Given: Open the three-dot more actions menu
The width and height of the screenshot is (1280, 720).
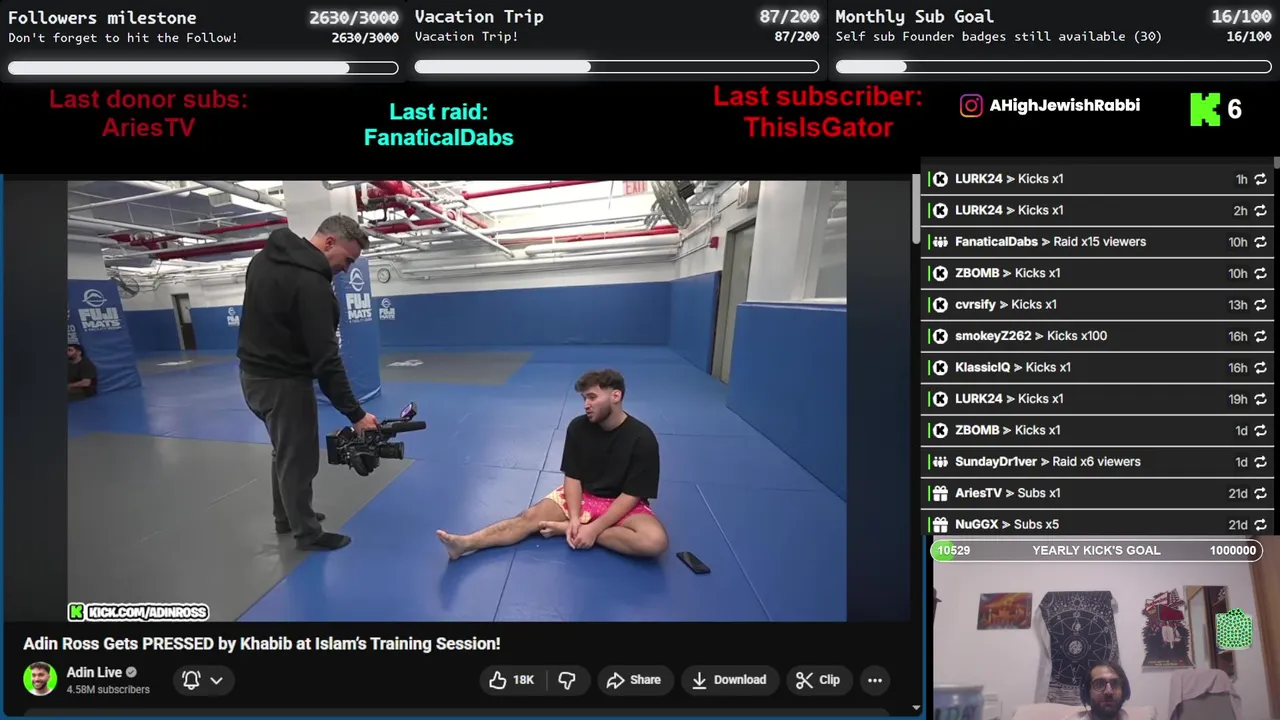Looking at the screenshot, I should 875,680.
